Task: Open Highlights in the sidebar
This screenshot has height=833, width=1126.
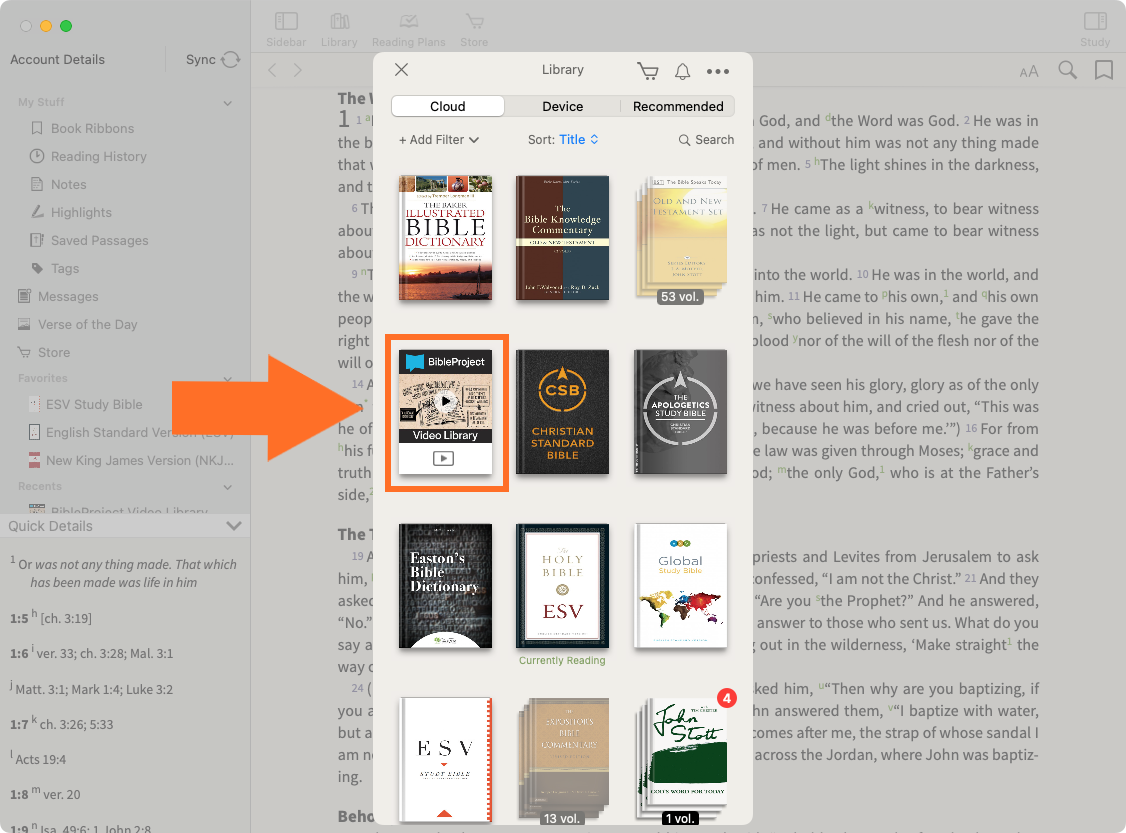Action: click(81, 213)
